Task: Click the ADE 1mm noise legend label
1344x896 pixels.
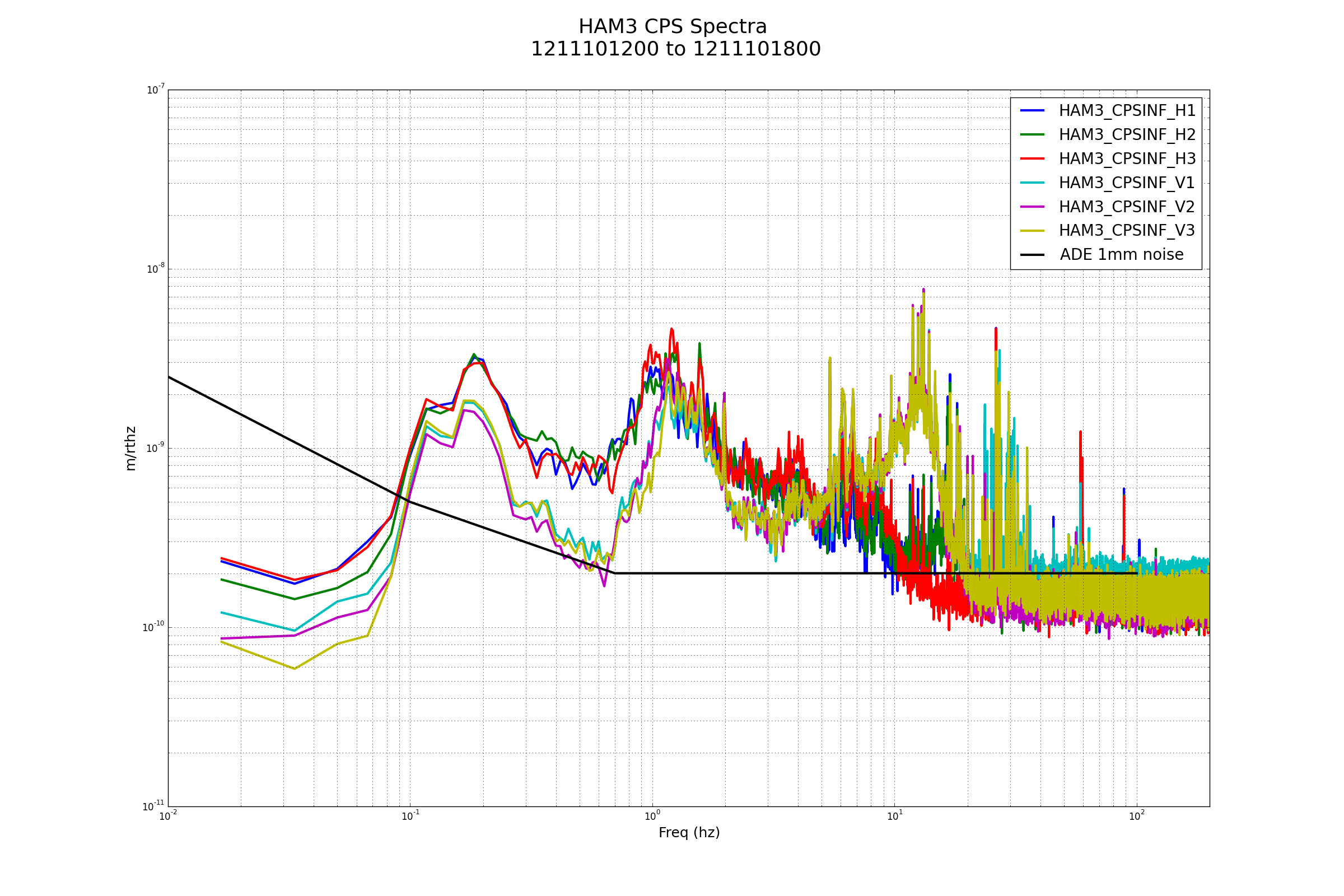Action: (x=1121, y=255)
